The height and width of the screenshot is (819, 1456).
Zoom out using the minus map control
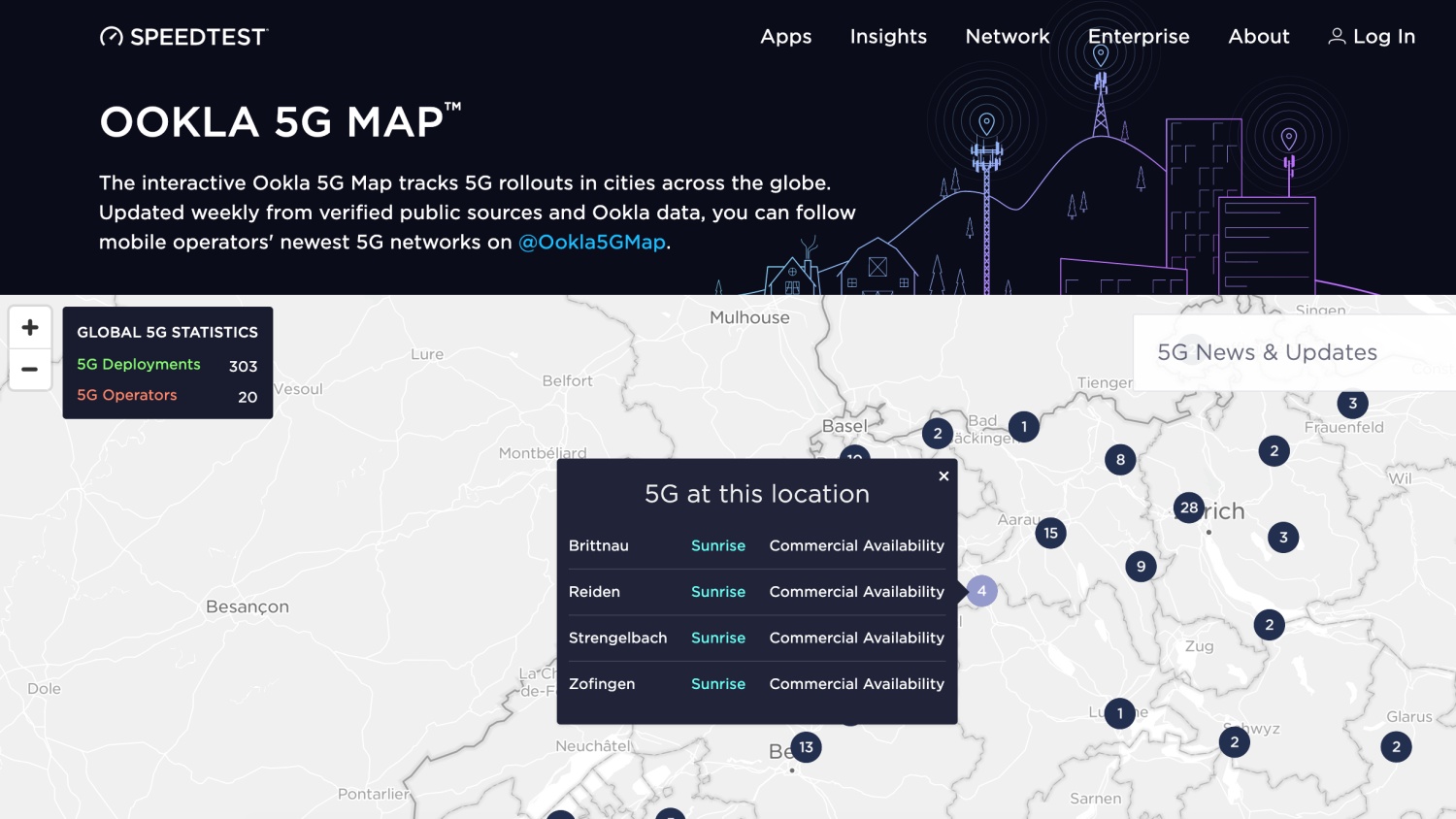pos(30,370)
